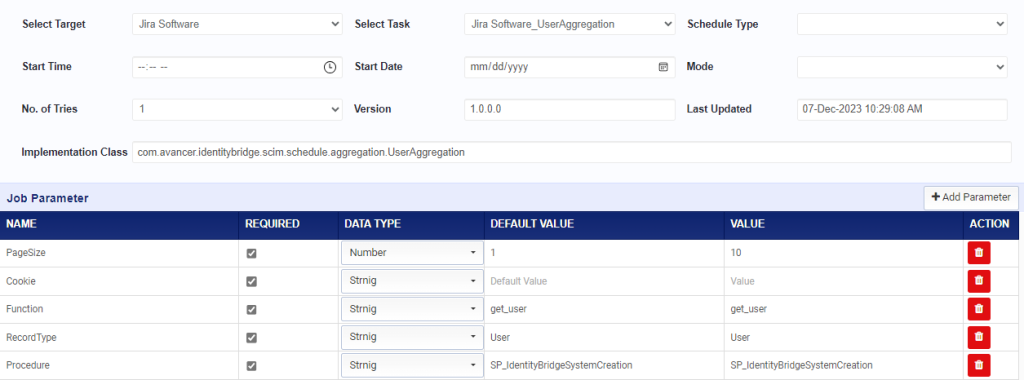Click the Implementation Class text field

coord(571,152)
